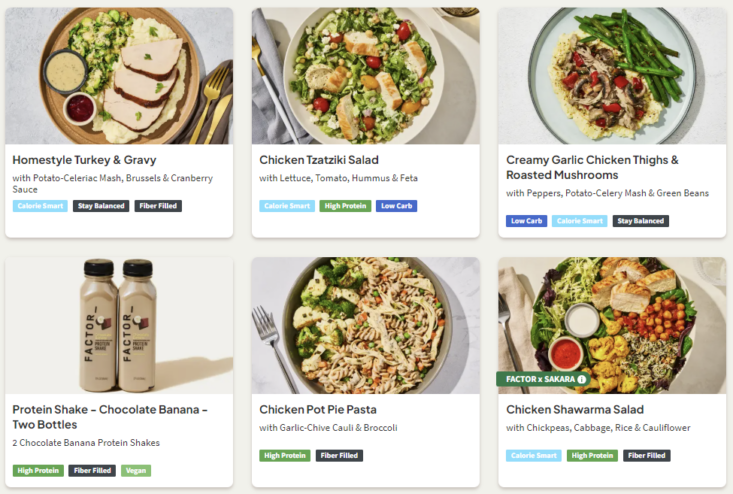Open the Protein Shake bottles image
733x494 pixels.
[119, 325]
